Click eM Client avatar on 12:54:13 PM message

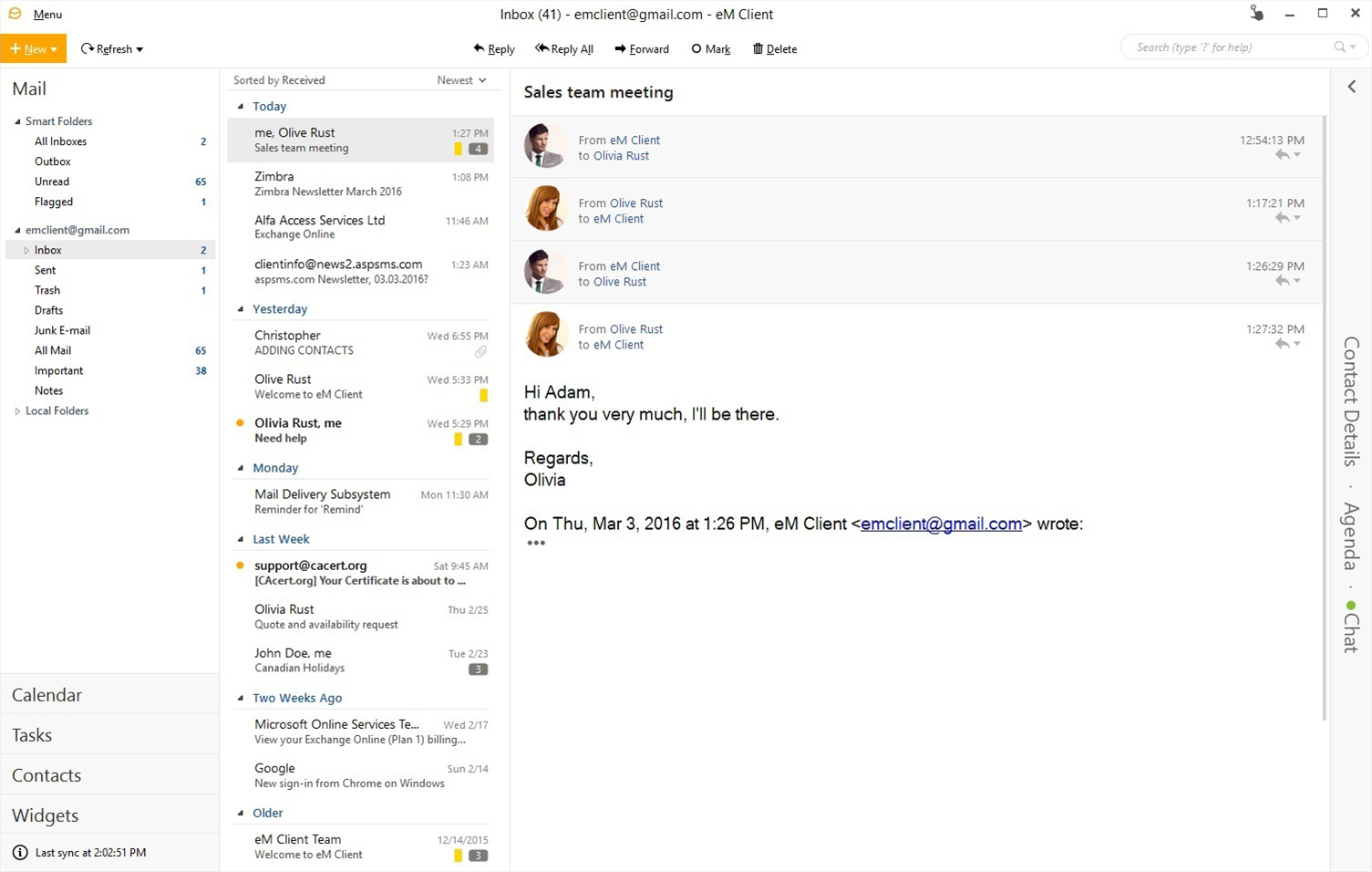(x=546, y=146)
